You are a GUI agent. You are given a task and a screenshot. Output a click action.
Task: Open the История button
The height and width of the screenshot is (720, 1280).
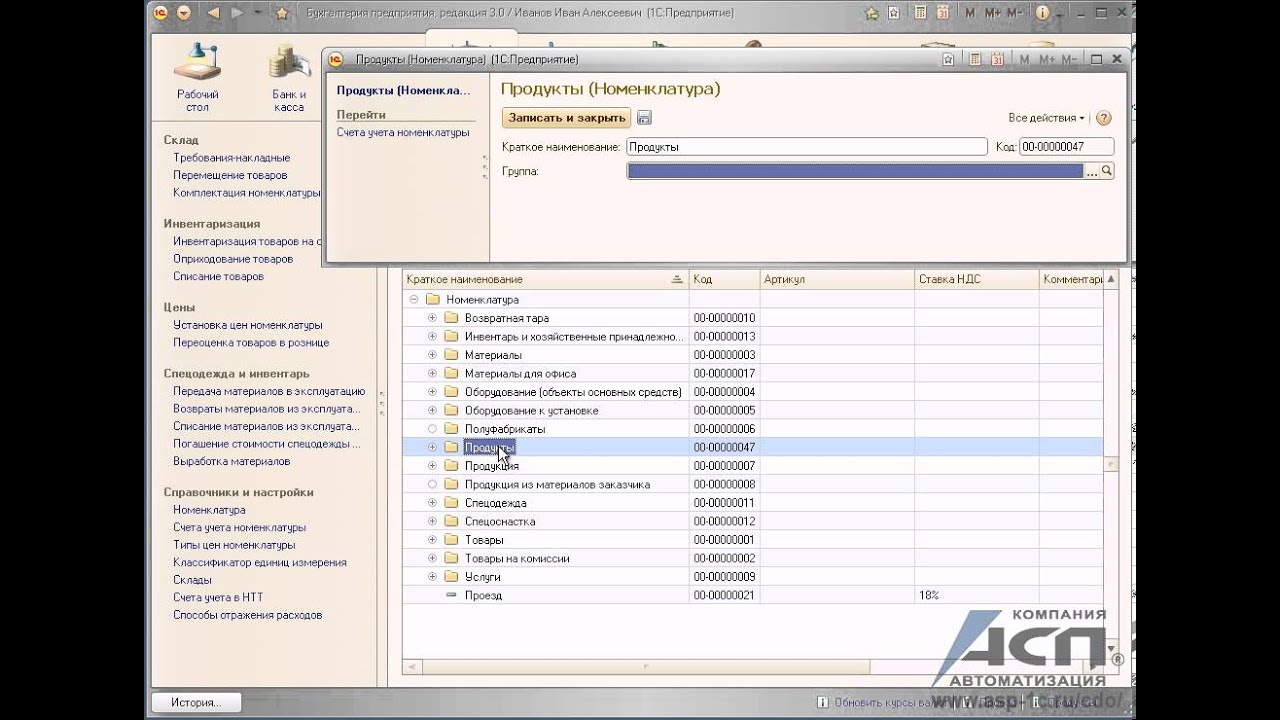click(195, 702)
